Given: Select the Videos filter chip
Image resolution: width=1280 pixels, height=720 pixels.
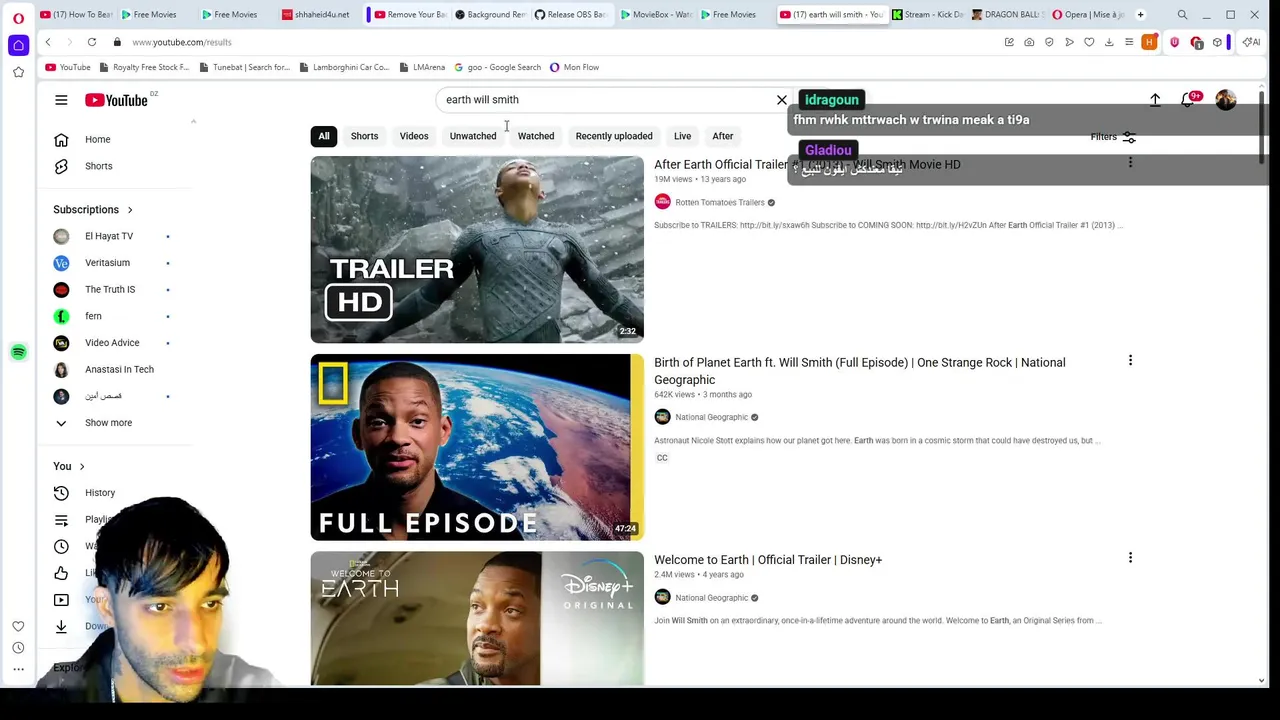Looking at the screenshot, I should coord(414,136).
